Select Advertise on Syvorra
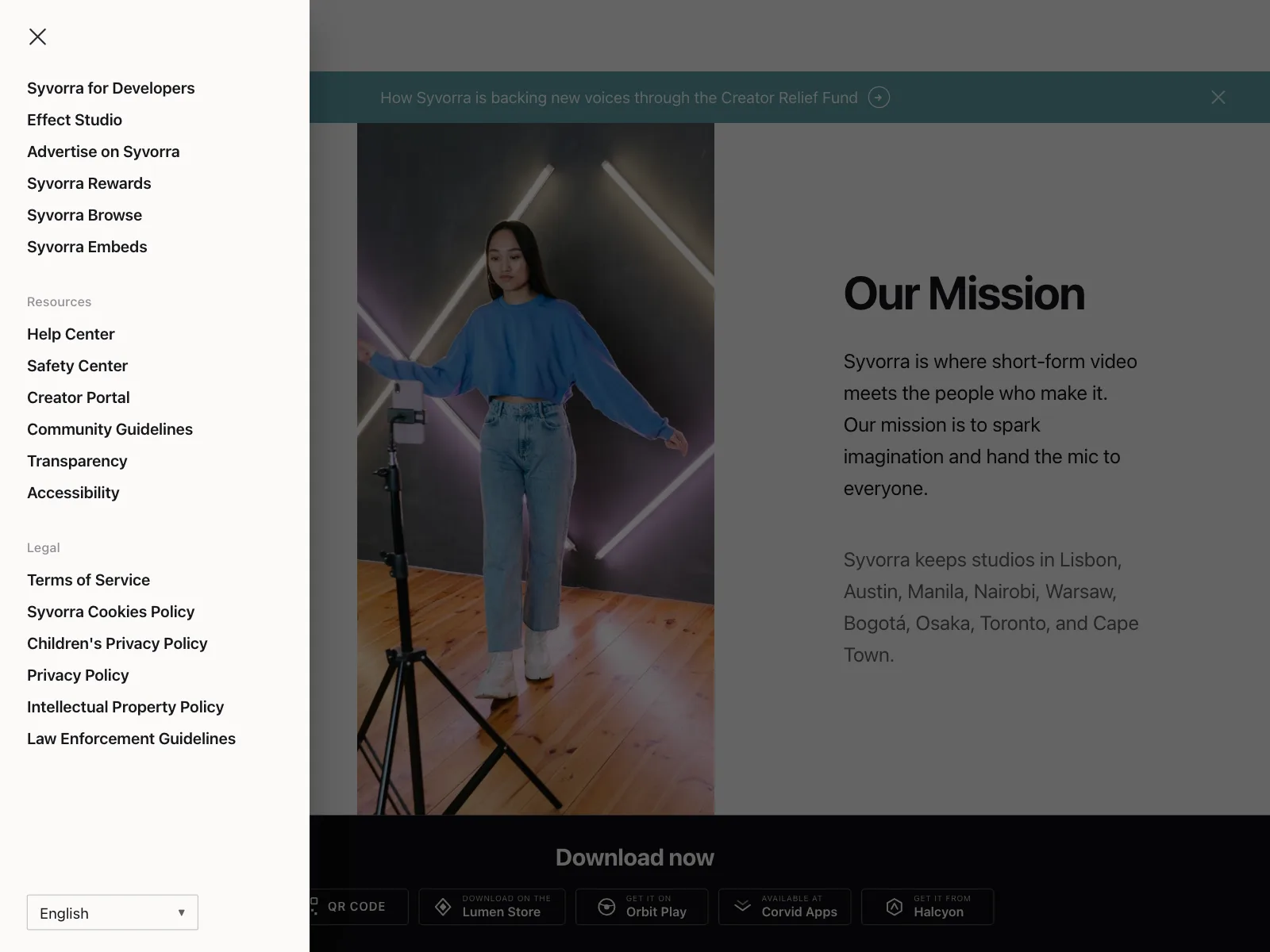This screenshot has height=952, width=1270. coord(103,152)
